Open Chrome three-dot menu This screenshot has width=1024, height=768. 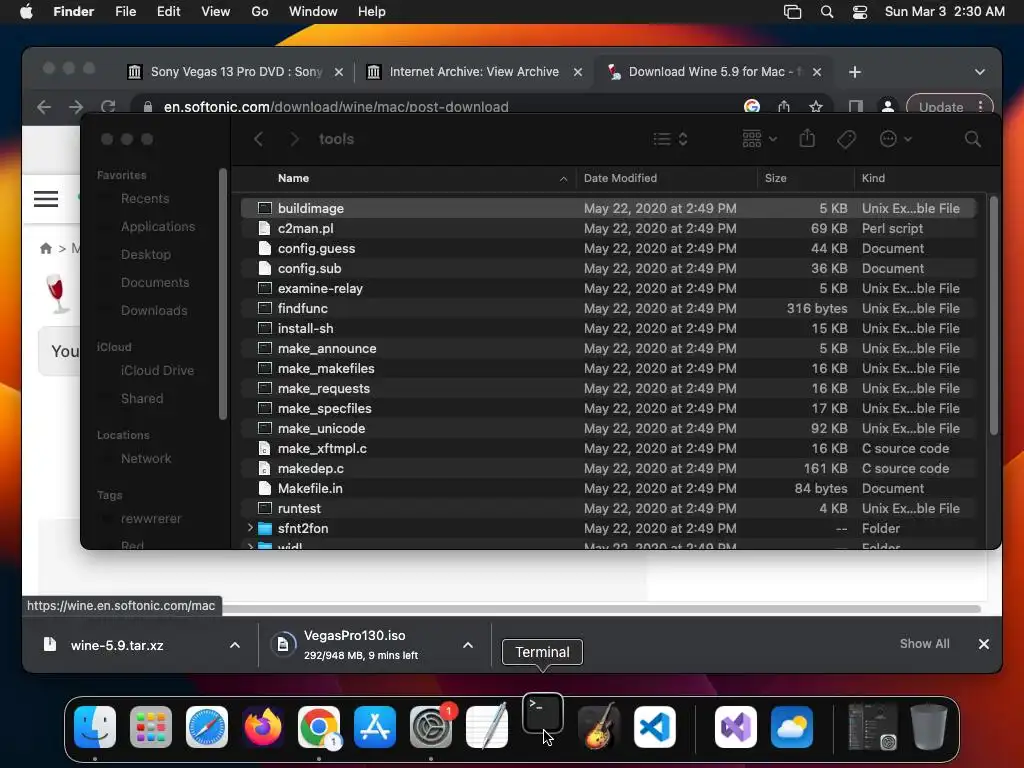[980, 106]
